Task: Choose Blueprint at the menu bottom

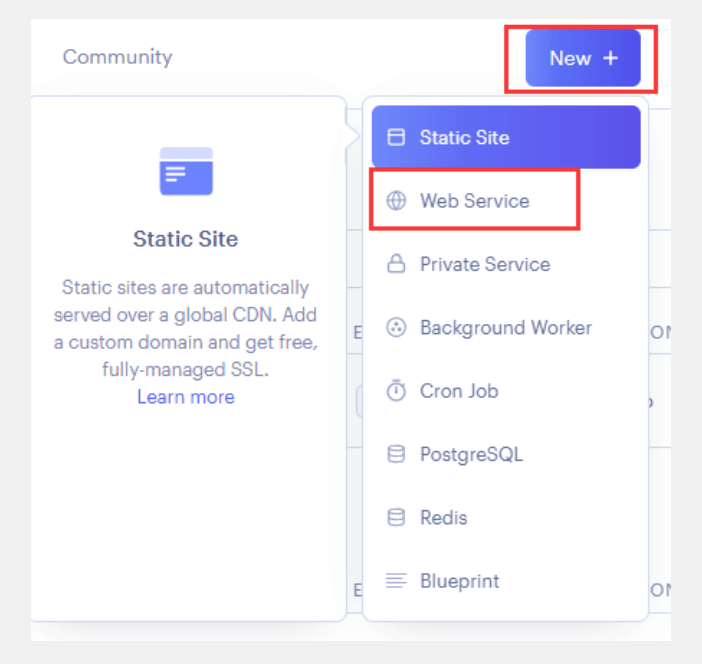Action: 459,581
